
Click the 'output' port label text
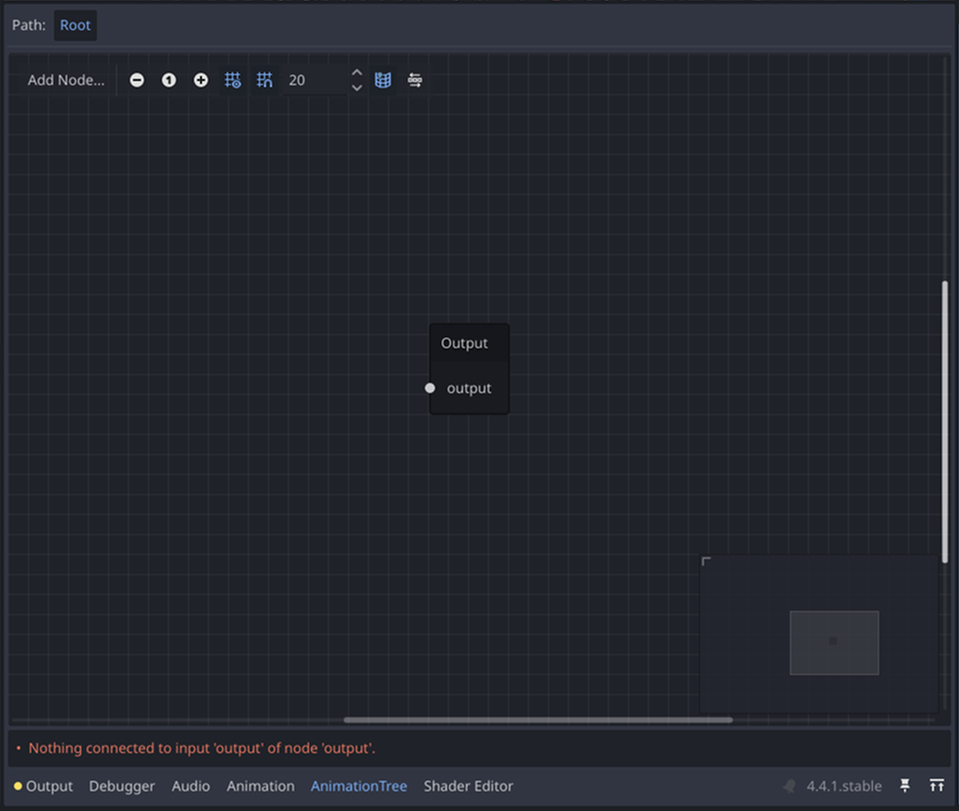click(x=469, y=388)
